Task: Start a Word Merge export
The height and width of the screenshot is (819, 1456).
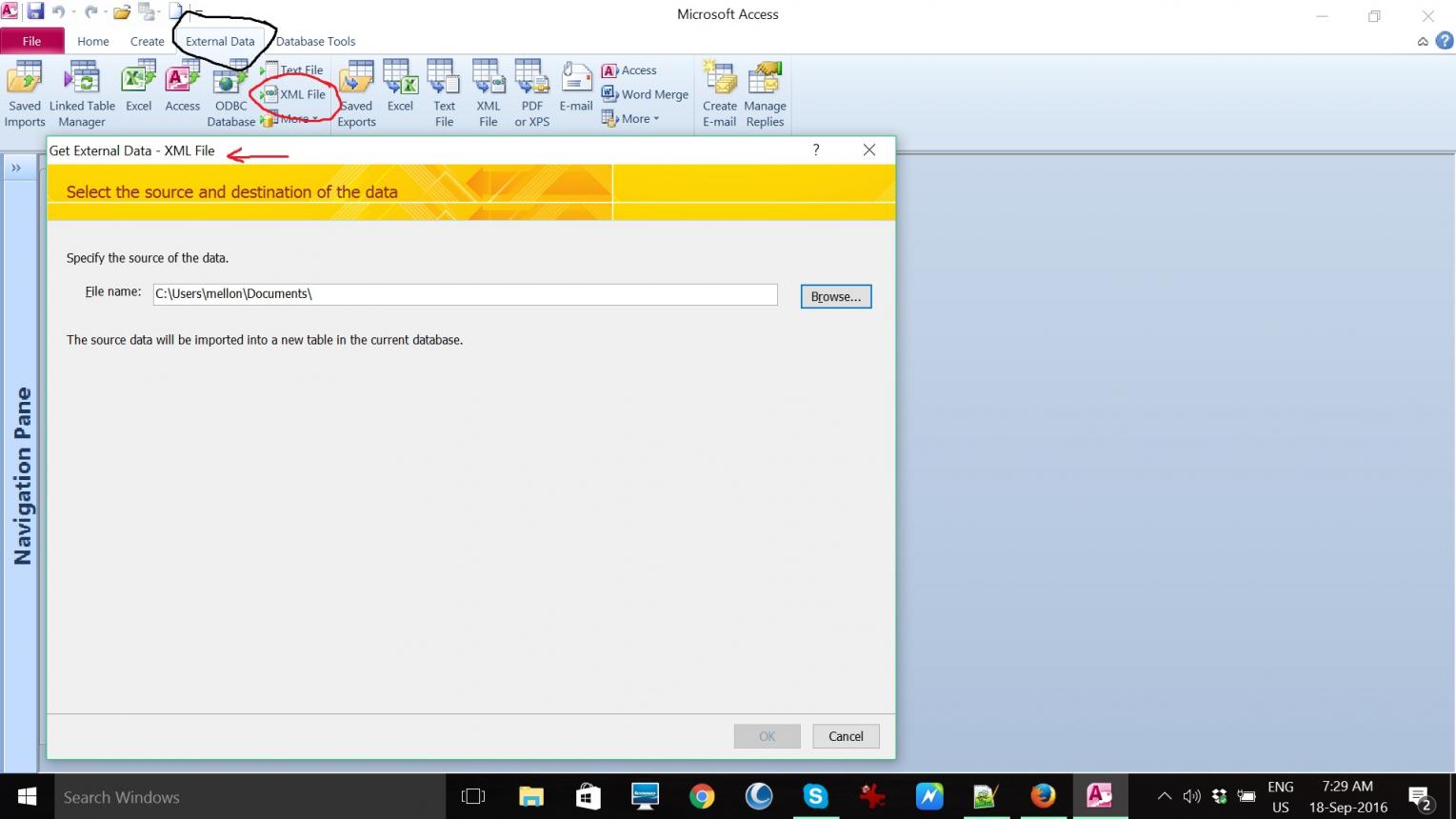Action: 645,94
